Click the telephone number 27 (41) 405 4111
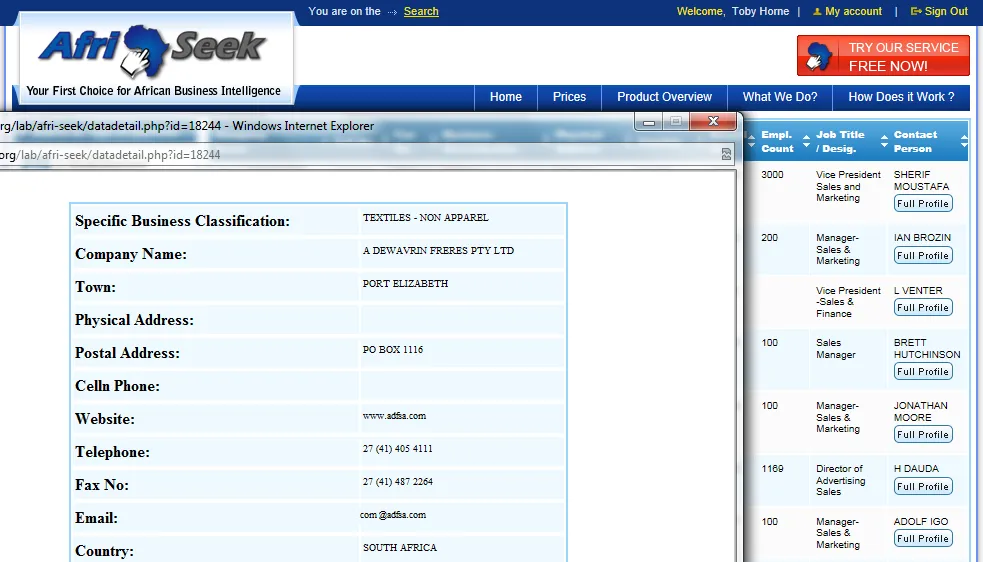Screen dimensions: 983x562 tap(397, 448)
